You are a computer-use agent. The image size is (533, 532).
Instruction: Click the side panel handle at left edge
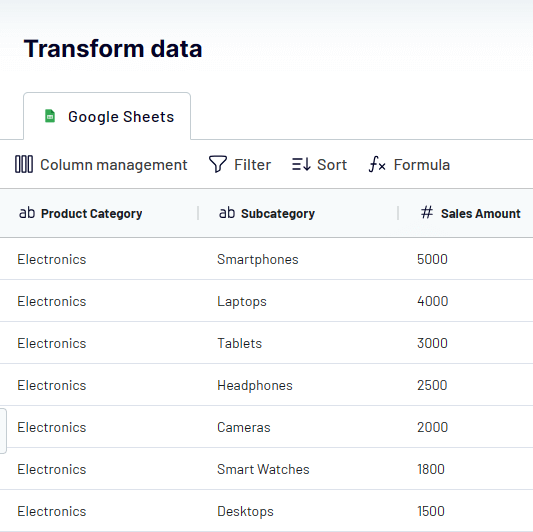click(3, 431)
